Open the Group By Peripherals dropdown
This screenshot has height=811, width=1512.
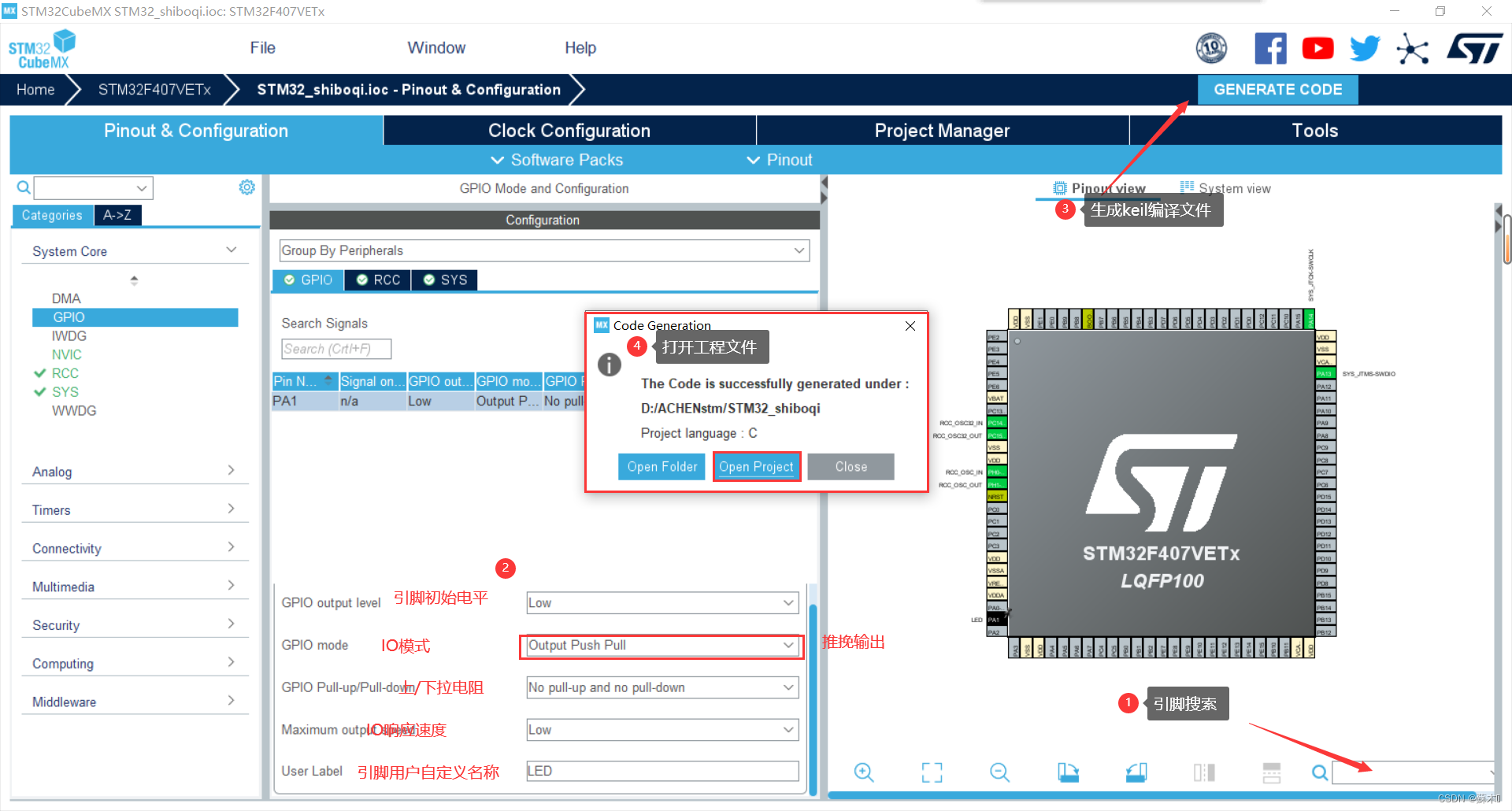[x=543, y=250]
